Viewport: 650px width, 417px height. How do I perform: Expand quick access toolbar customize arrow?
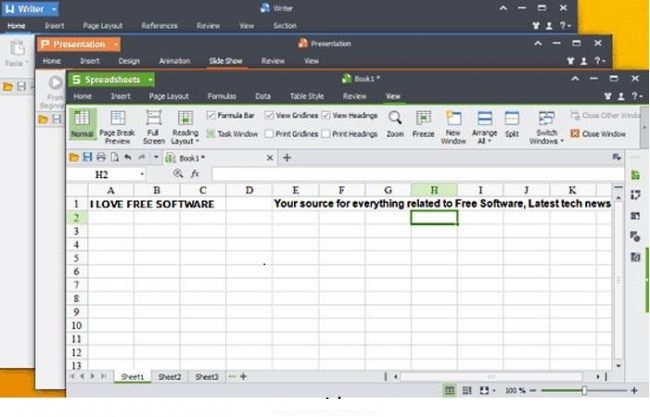156,158
